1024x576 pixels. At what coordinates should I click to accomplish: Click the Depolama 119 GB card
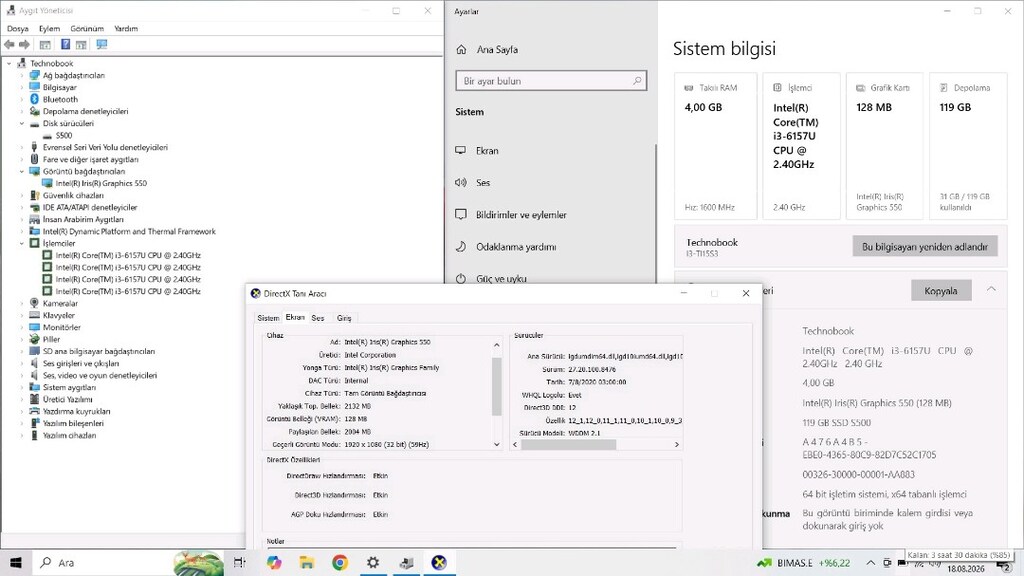tap(968, 146)
